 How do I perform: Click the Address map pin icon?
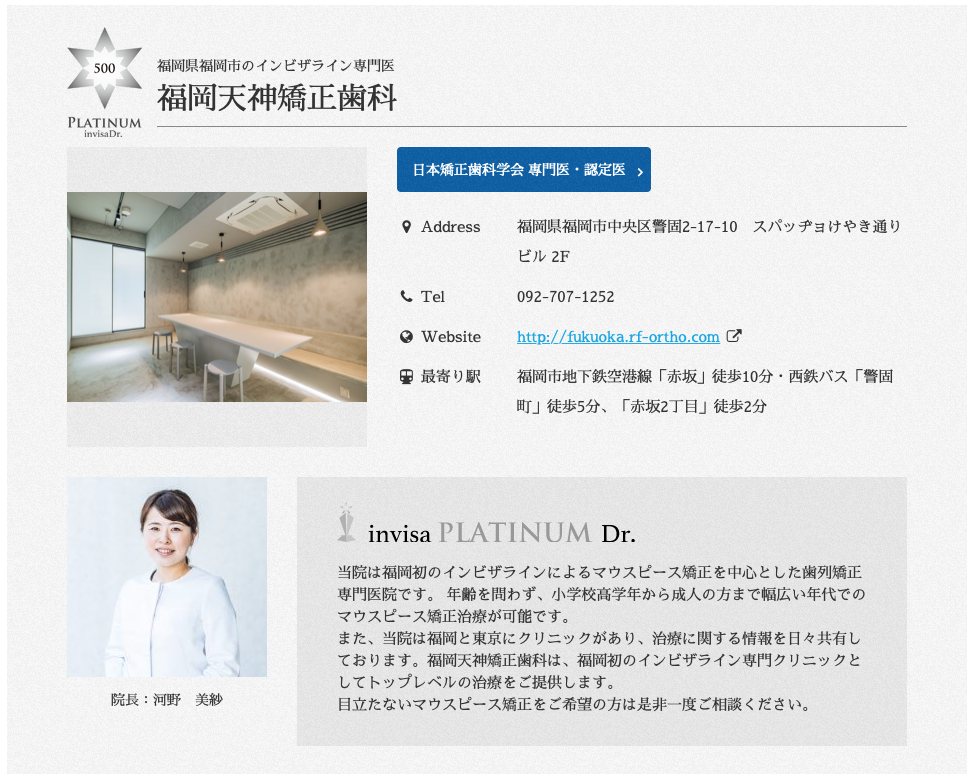tap(406, 227)
